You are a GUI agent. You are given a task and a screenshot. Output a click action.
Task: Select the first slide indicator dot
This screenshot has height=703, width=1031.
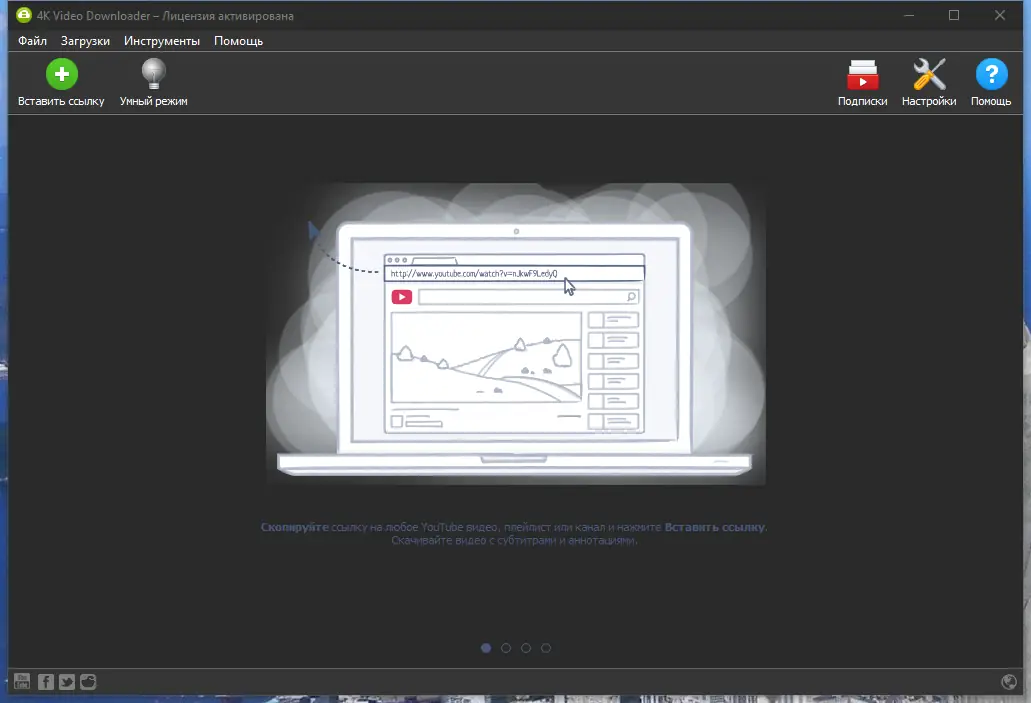click(x=486, y=648)
